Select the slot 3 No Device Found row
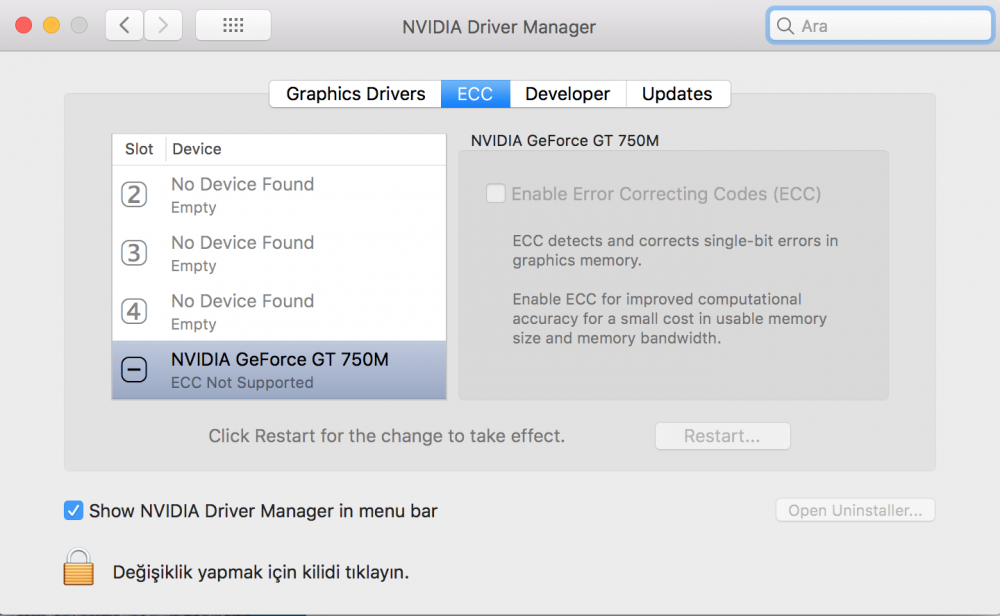The width and height of the screenshot is (1000, 616). [279, 253]
